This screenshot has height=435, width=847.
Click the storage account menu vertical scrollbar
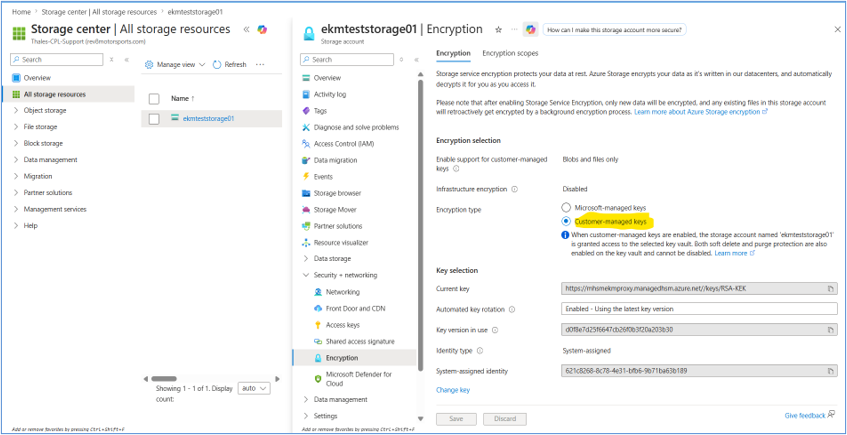tap(420, 226)
